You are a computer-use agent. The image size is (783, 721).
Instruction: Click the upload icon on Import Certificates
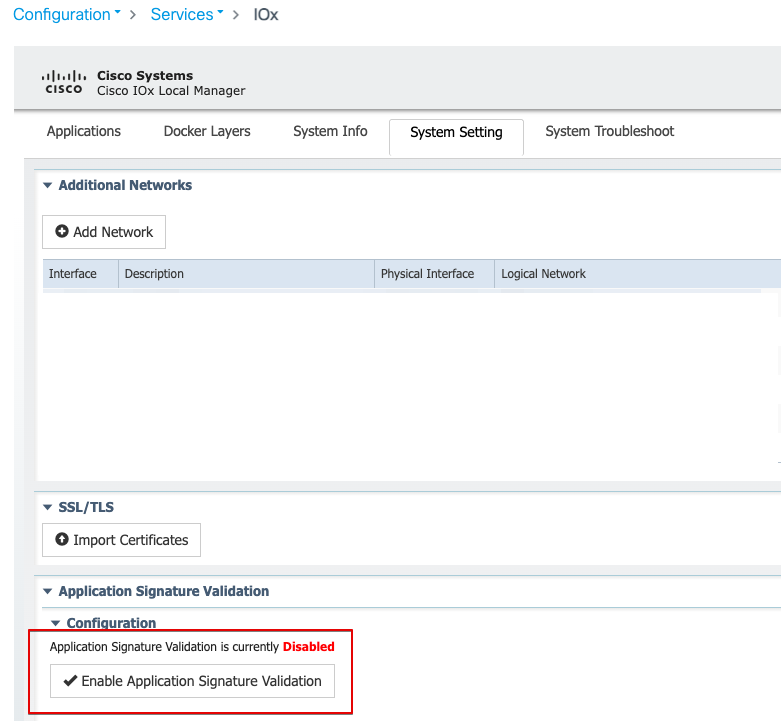click(x=62, y=540)
